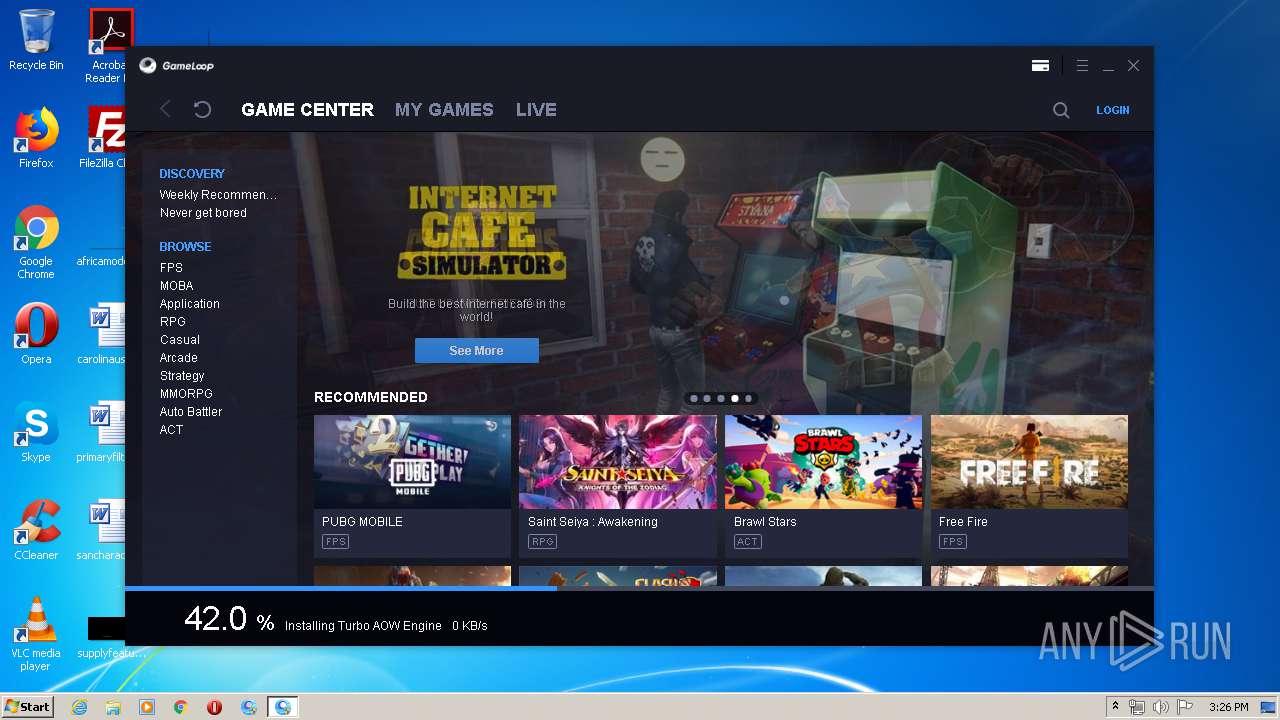Select the second banner carousel dot

[707, 398]
